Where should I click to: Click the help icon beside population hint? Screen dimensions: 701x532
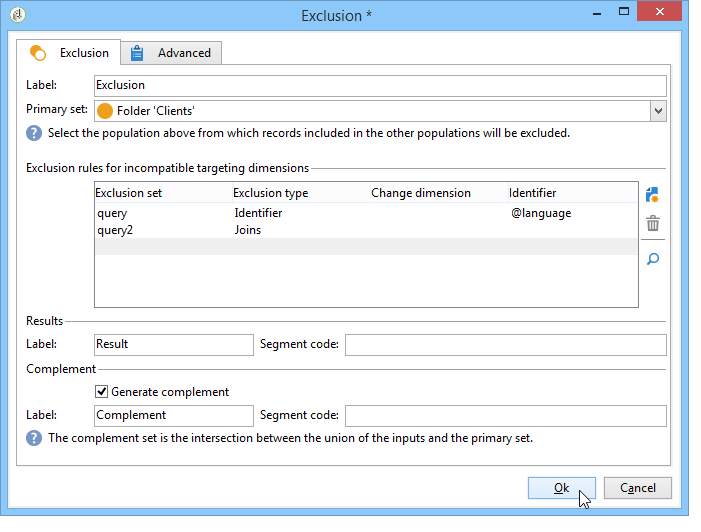click(34, 133)
